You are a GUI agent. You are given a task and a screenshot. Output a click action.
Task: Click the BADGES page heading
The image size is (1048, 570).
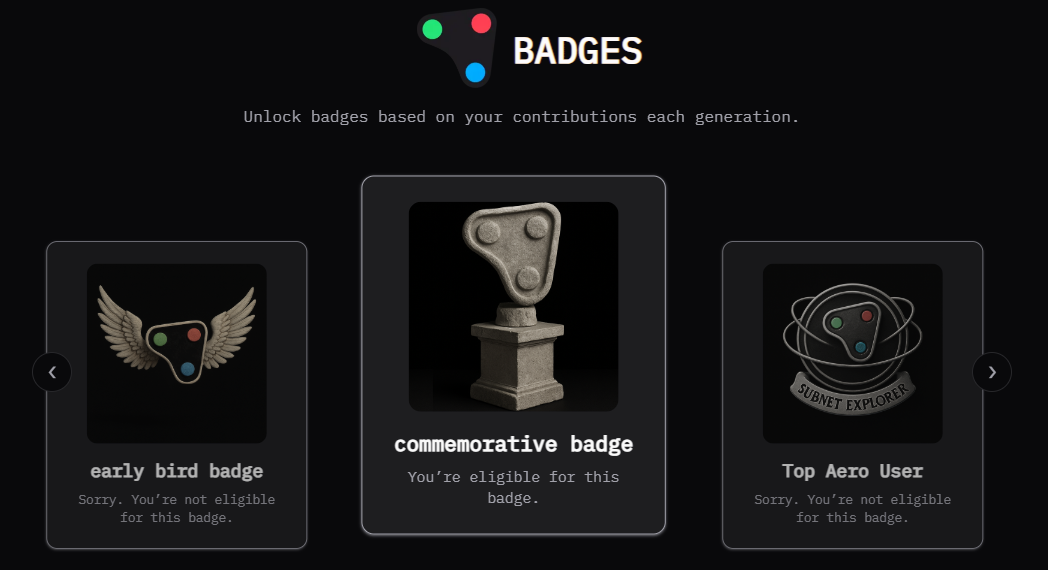coord(577,51)
